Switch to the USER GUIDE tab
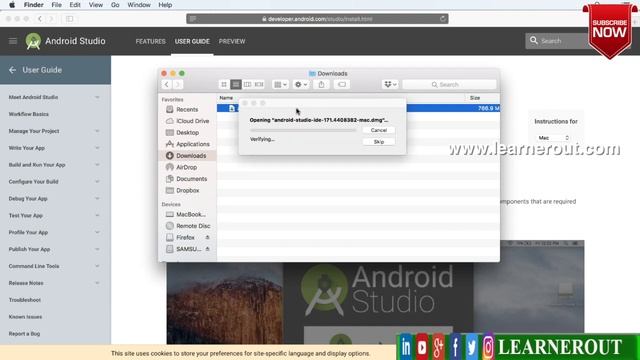This screenshot has height=360, width=640. [x=192, y=41]
